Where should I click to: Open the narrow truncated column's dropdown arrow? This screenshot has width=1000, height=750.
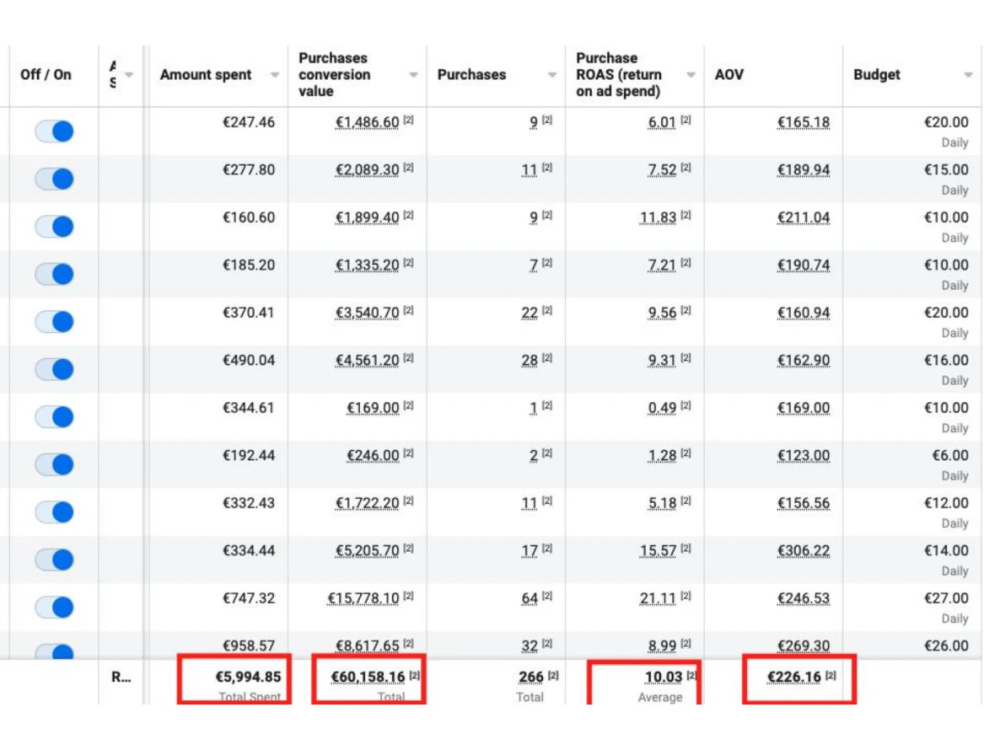click(x=129, y=75)
